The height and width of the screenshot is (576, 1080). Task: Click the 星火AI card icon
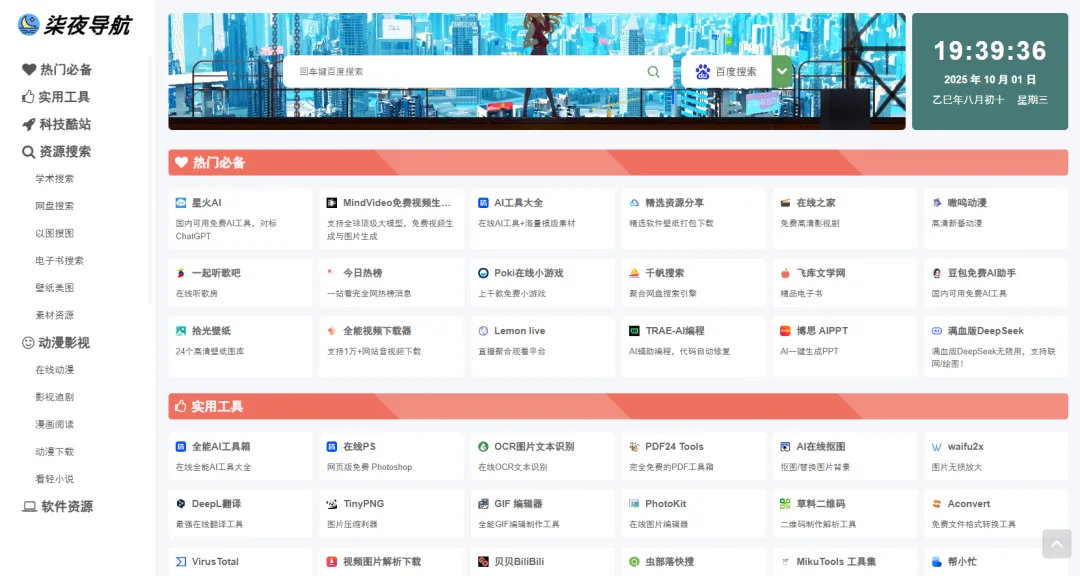(180, 203)
